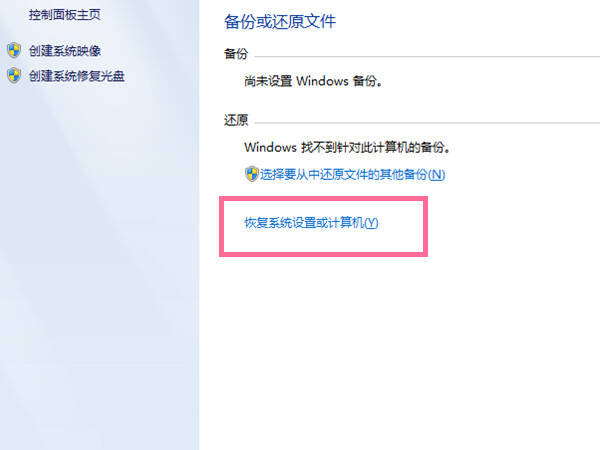Click the 尚未设置 Windows 备份 status text
The image size is (600, 450).
(313, 81)
